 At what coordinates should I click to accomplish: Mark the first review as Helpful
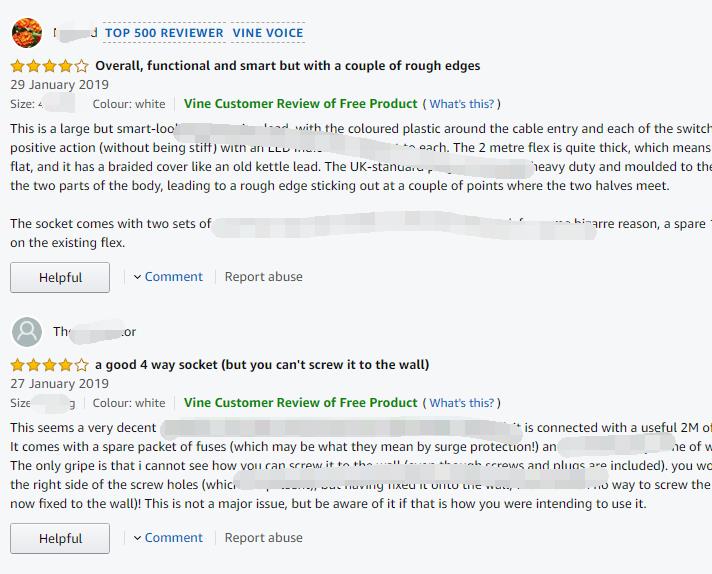click(60, 277)
